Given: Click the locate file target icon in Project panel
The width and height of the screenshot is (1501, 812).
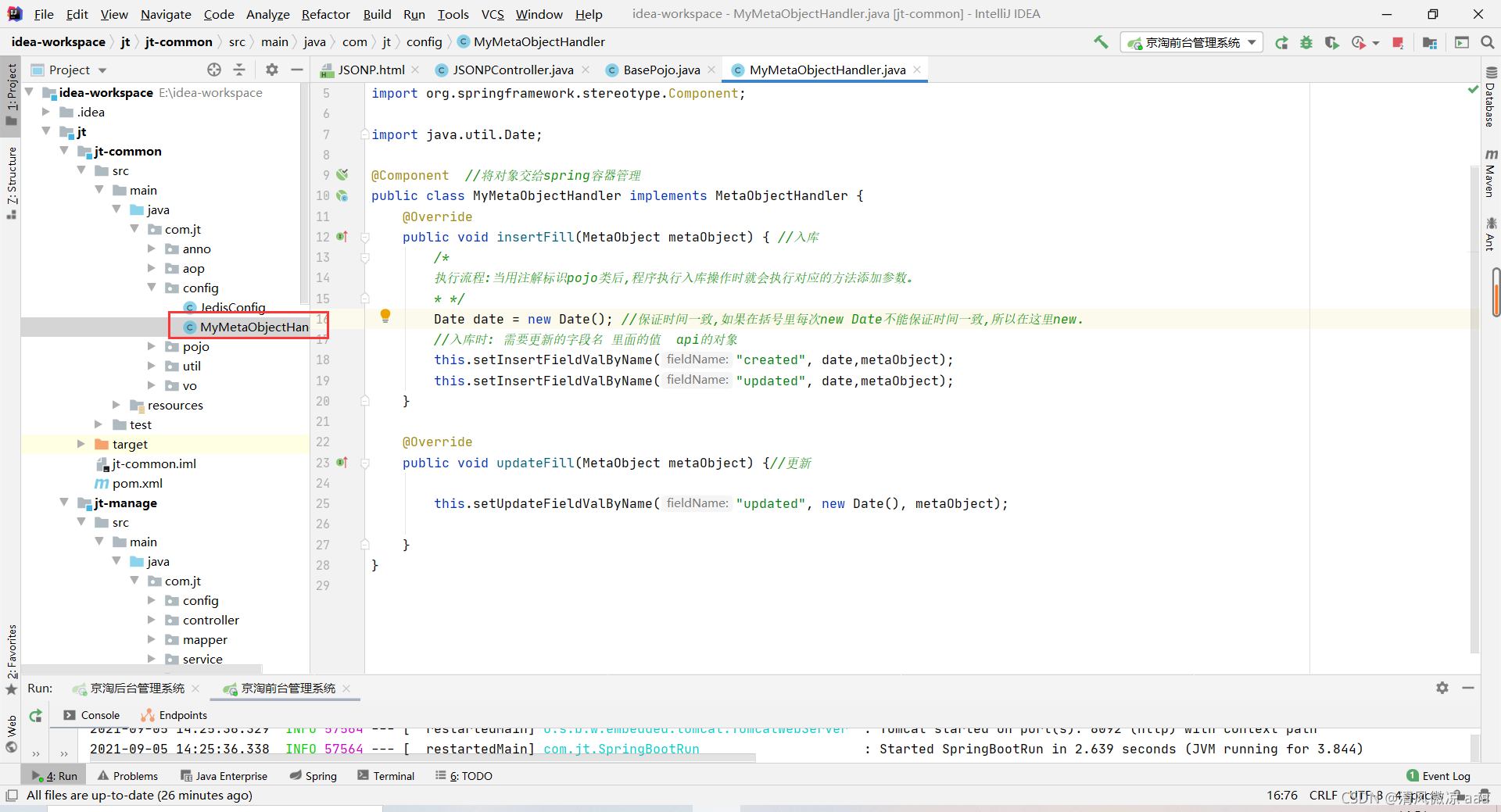Looking at the screenshot, I should pos(214,70).
